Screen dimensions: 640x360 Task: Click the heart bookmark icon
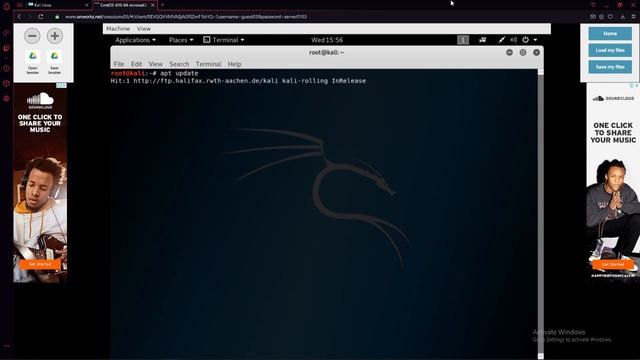[610, 17]
